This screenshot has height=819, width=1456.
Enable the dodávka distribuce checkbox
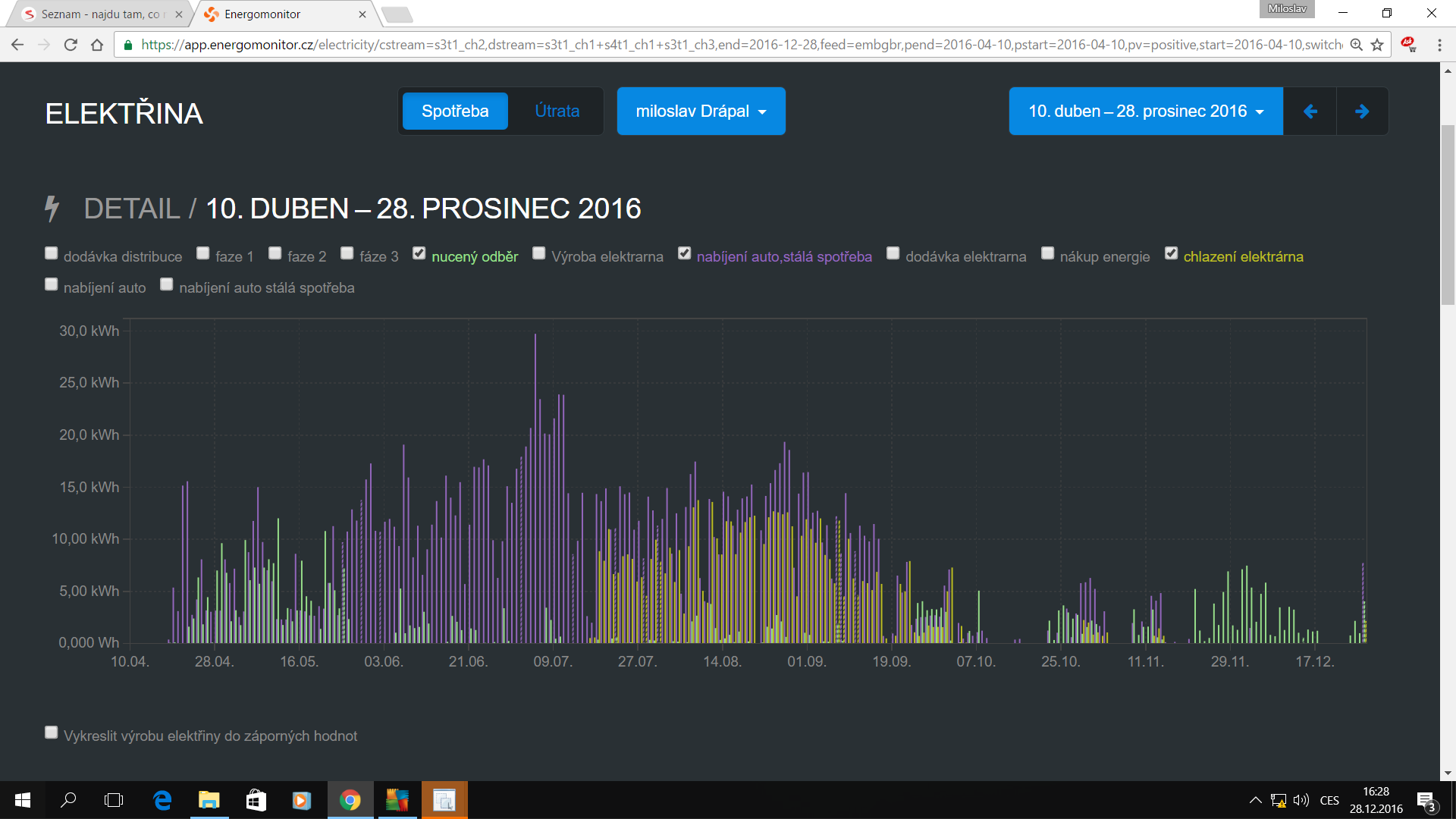pyautogui.click(x=52, y=253)
